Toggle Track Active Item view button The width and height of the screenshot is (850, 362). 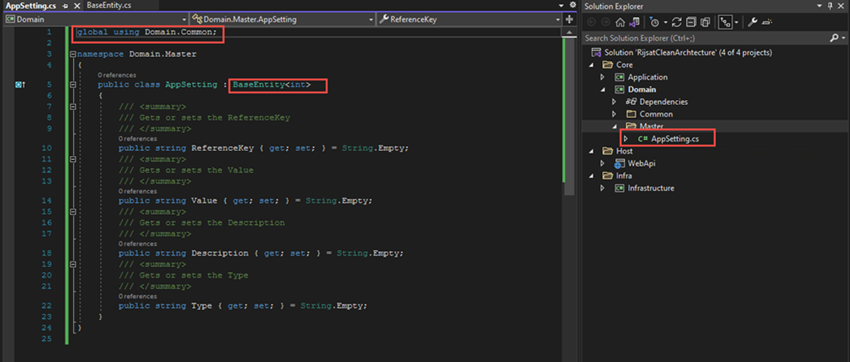(x=725, y=22)
